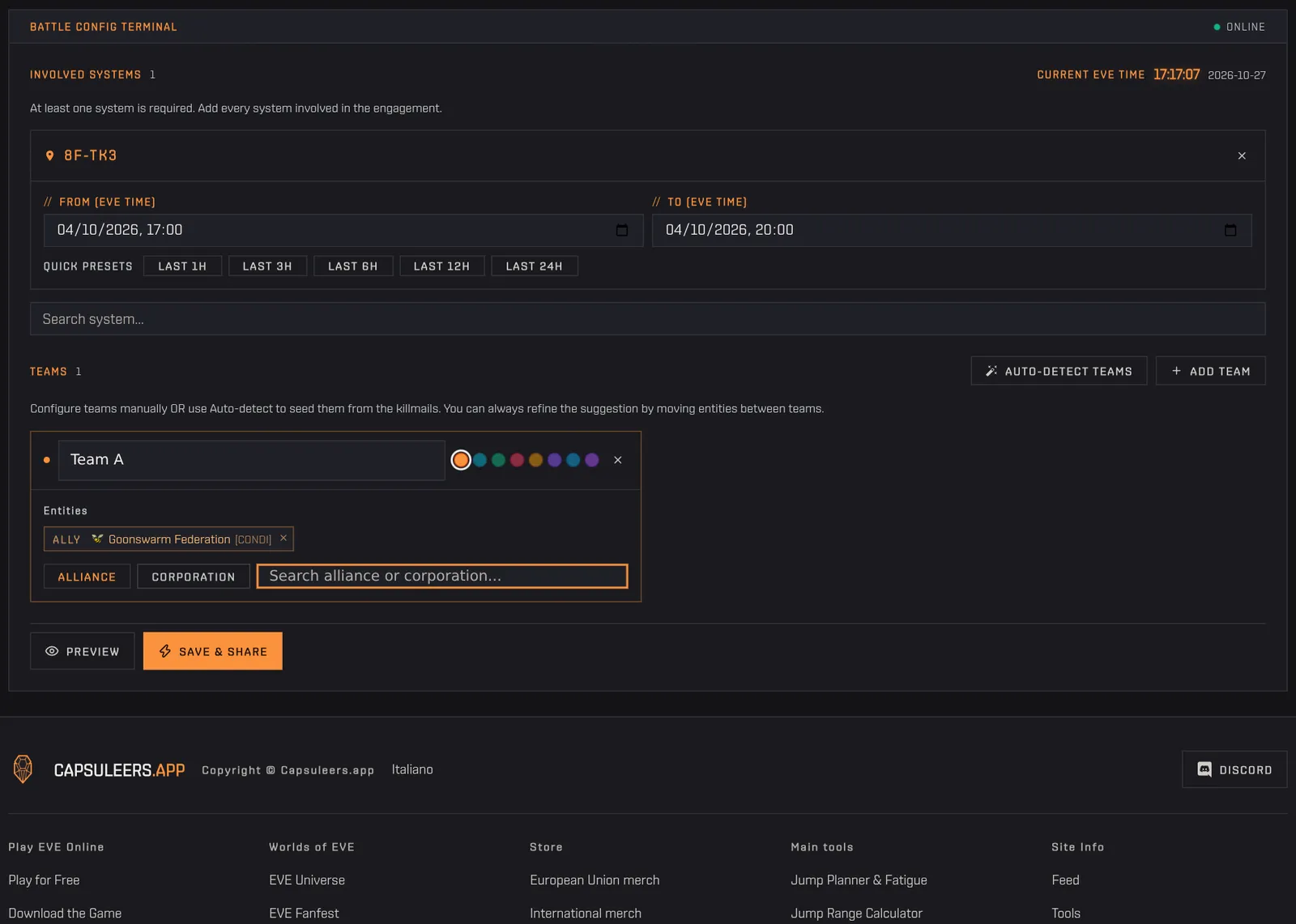1296x924 pixels.
Task: Change language via the Italiano link
Action: click(x=412, y=769)
